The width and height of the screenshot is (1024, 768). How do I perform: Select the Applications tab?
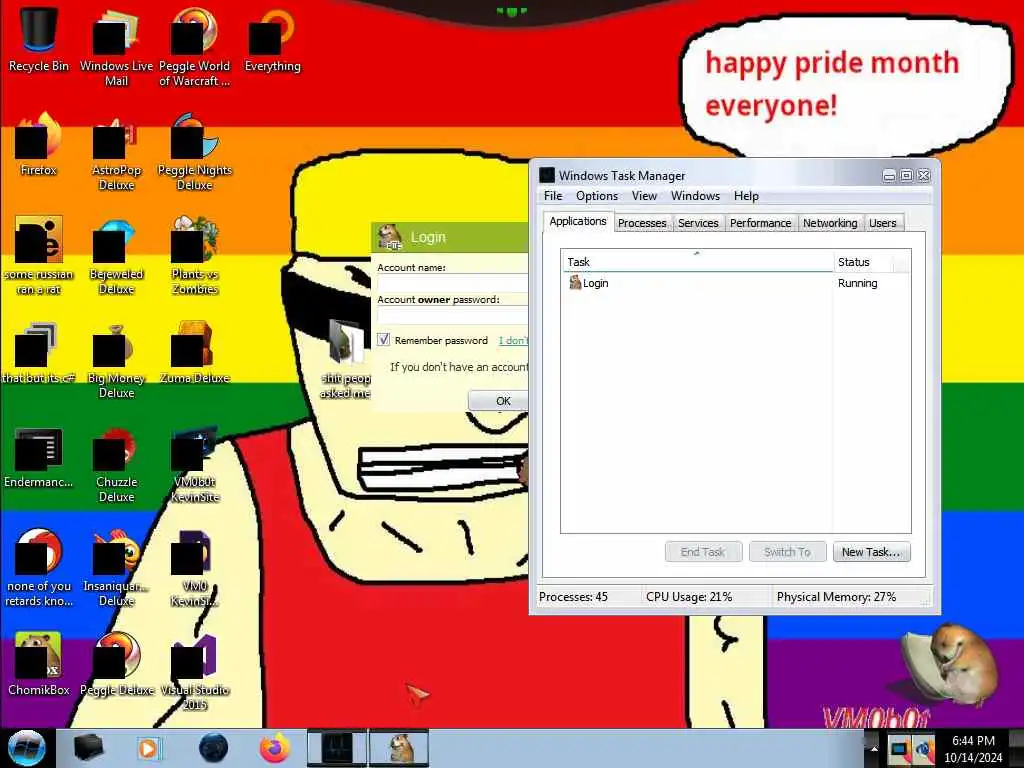tap(578, 221)
